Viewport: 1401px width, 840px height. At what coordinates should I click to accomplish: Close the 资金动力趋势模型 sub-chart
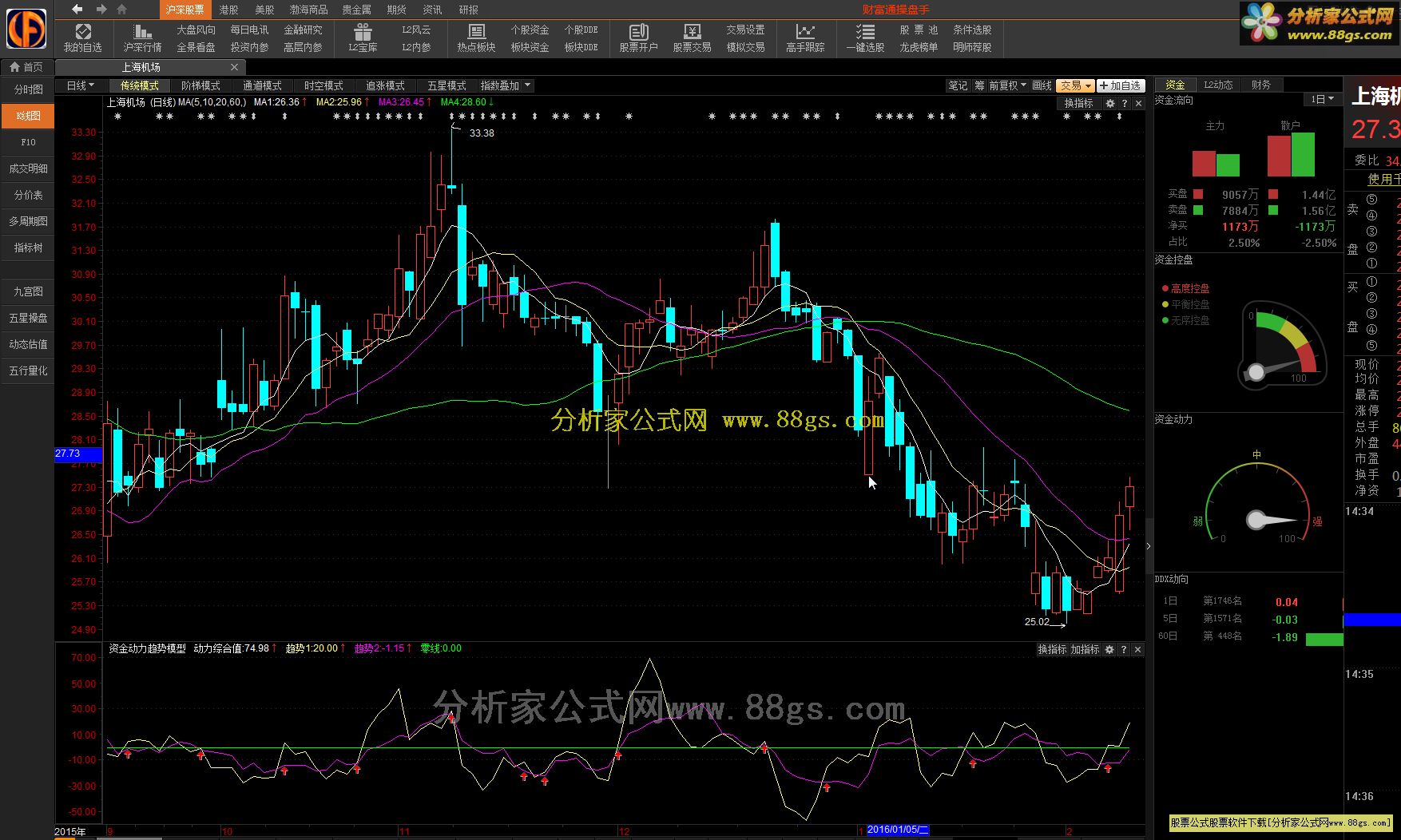tap(1138, 650)
